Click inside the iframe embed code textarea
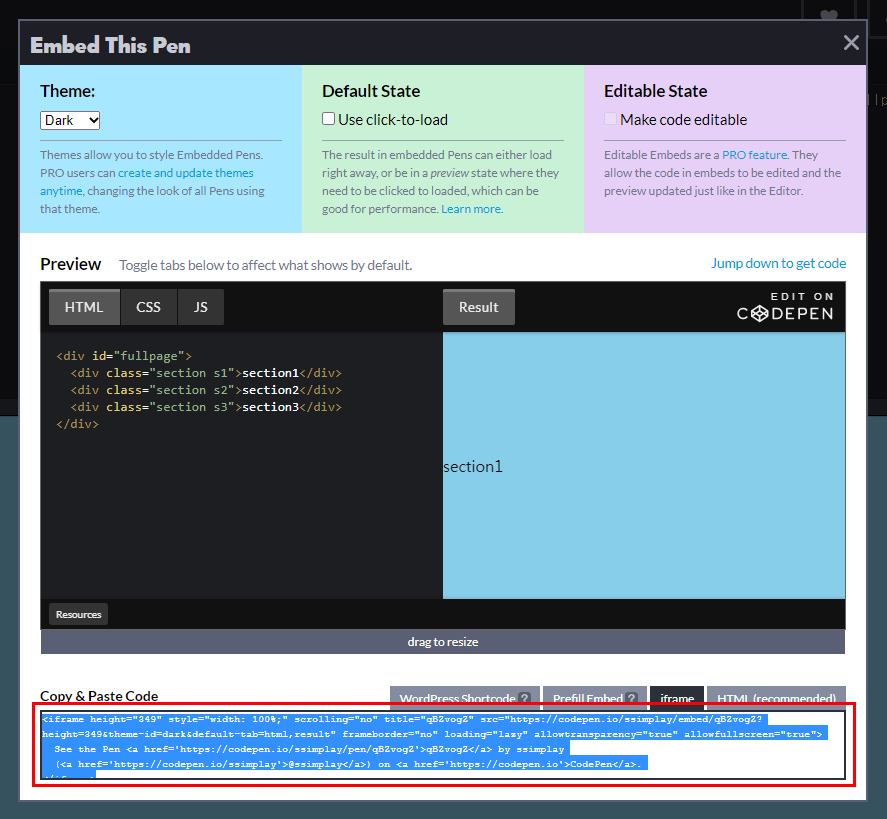The width and height of the screenshot is (887, 819). pyautogui.click(x=443, y=745)
